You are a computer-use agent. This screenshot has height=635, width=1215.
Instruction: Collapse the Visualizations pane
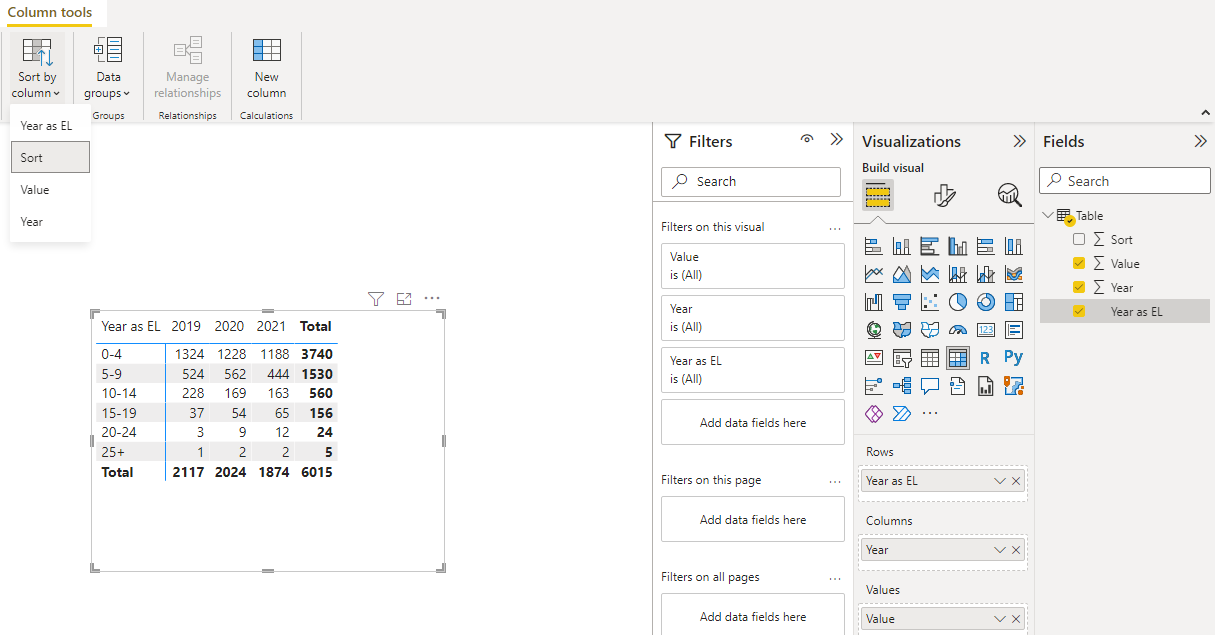pyautogui.click(x=1020, y=141)
